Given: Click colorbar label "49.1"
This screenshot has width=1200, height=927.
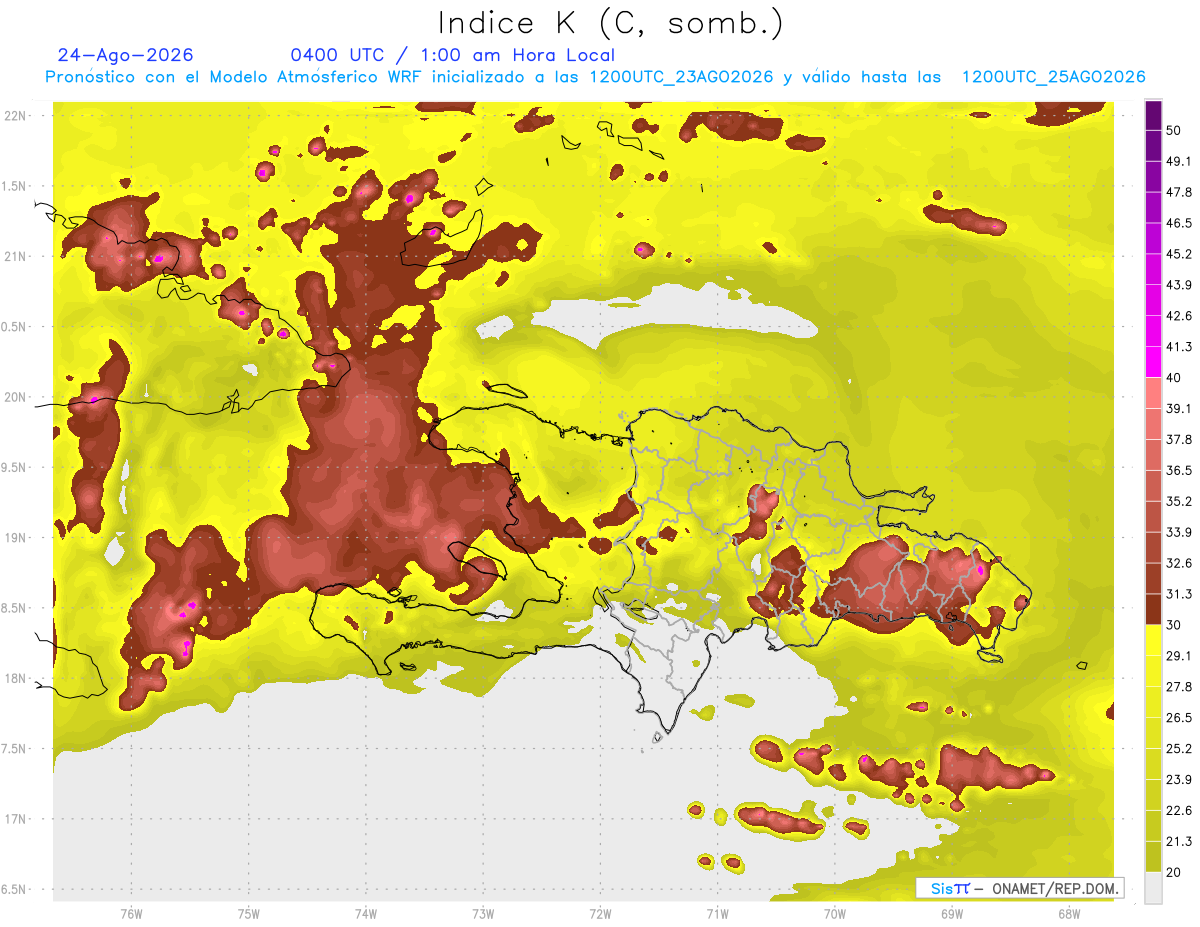Looking at the screenshot, I should [1178, 161].
